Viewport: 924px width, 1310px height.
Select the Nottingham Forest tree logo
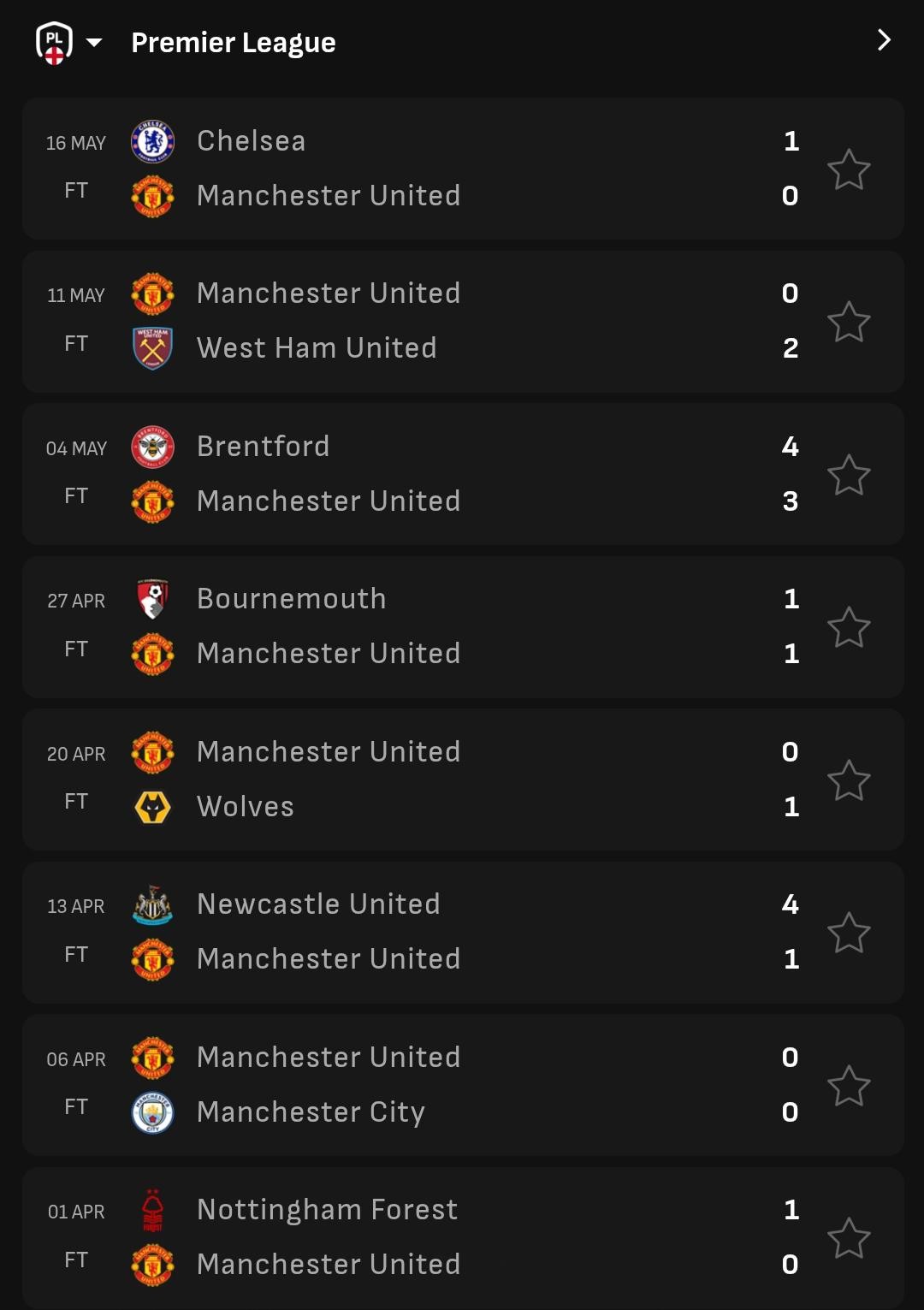click(152, 1210)
